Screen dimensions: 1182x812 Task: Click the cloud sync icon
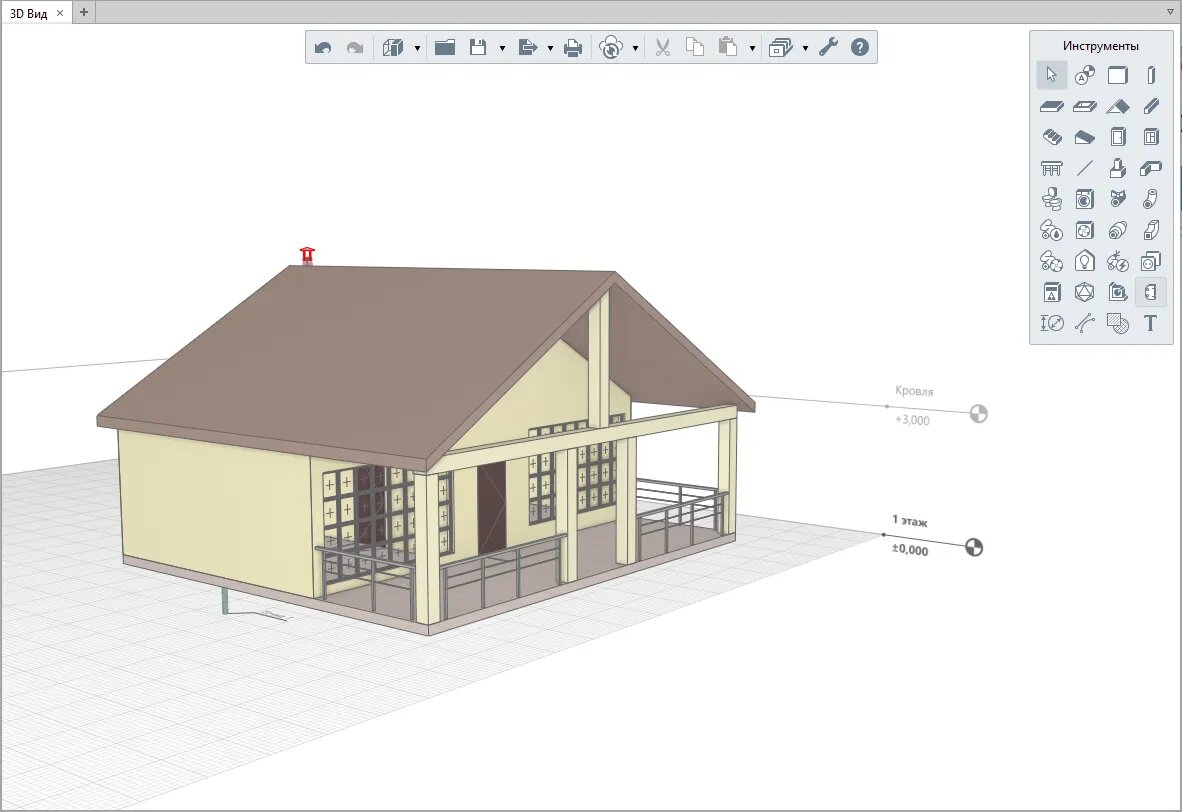point(611,48)
